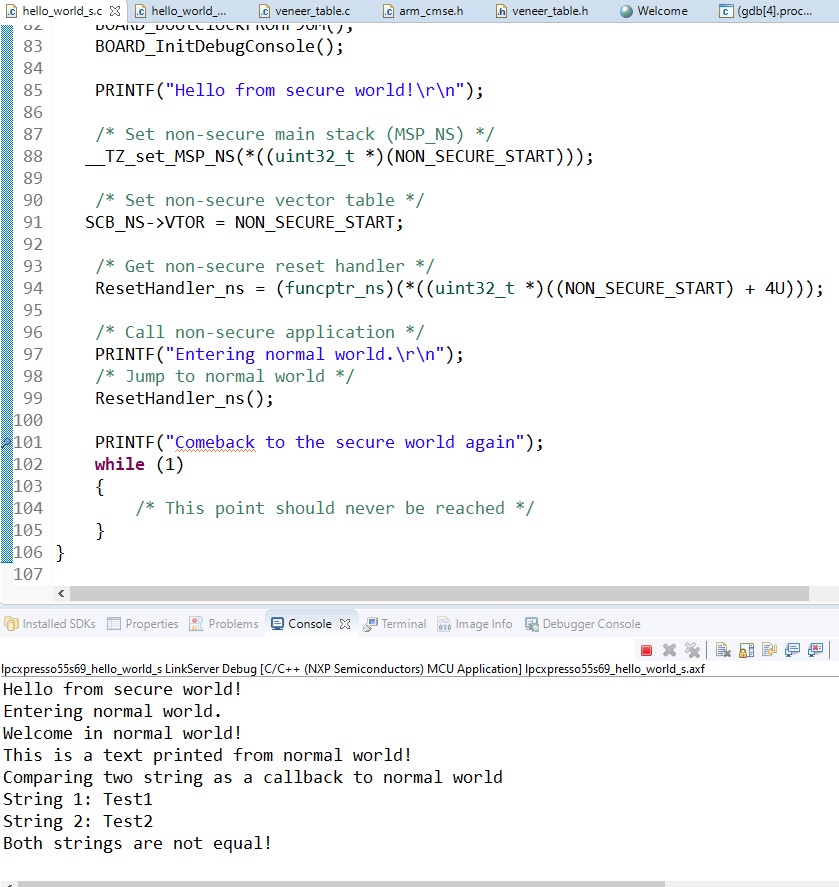Image resolution: width=839 pixels, height=887 pixels.
Task: Click "__TZ_set_MSP_NS" call on line 88
Action: click(160, 156)
